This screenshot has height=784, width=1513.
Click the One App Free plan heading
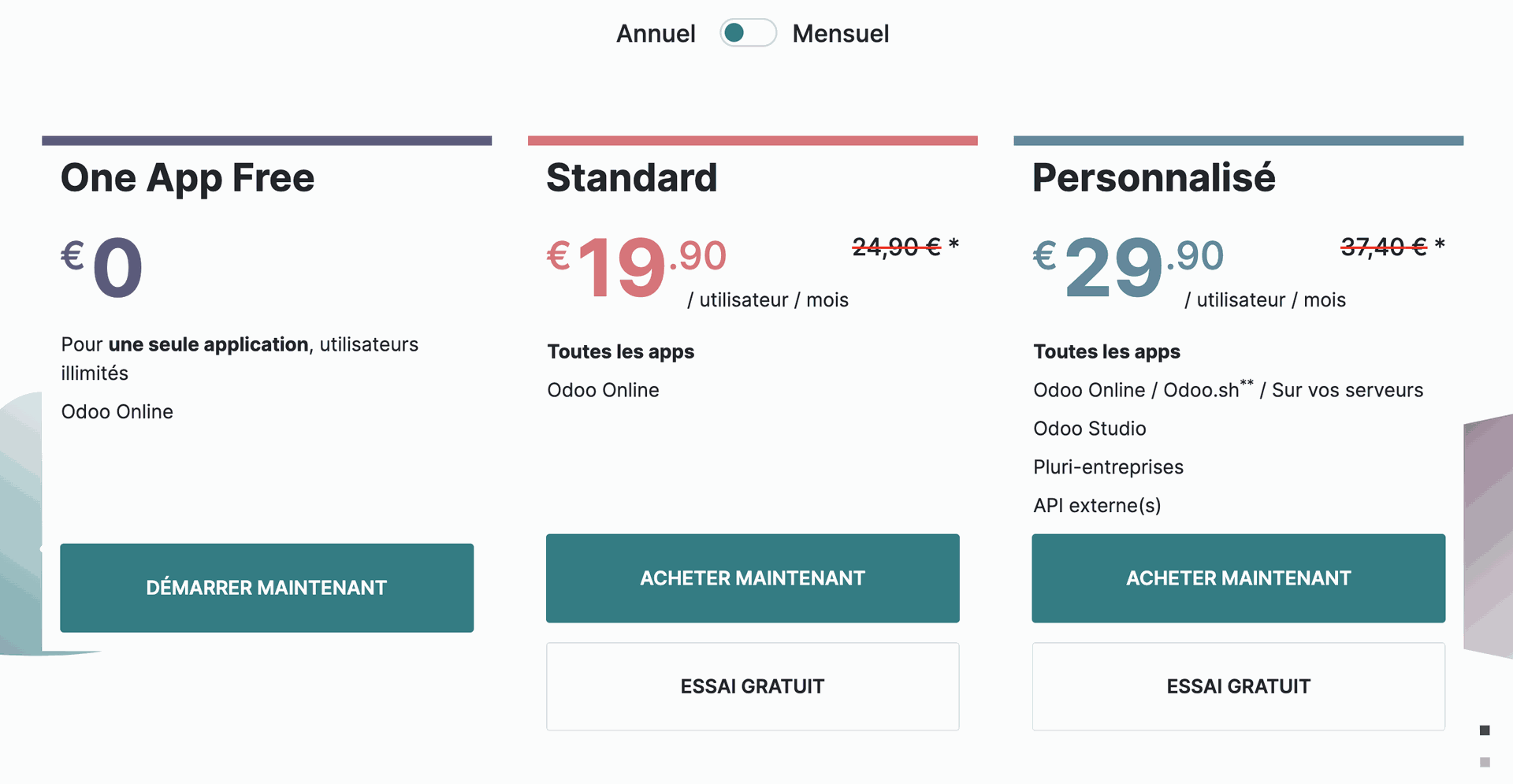point(188,178)
